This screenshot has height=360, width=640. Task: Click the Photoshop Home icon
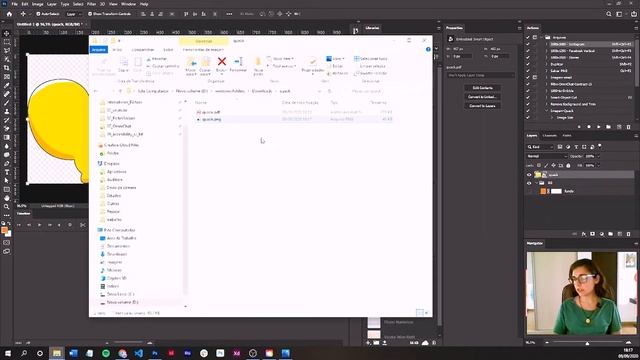click(9, 14)
